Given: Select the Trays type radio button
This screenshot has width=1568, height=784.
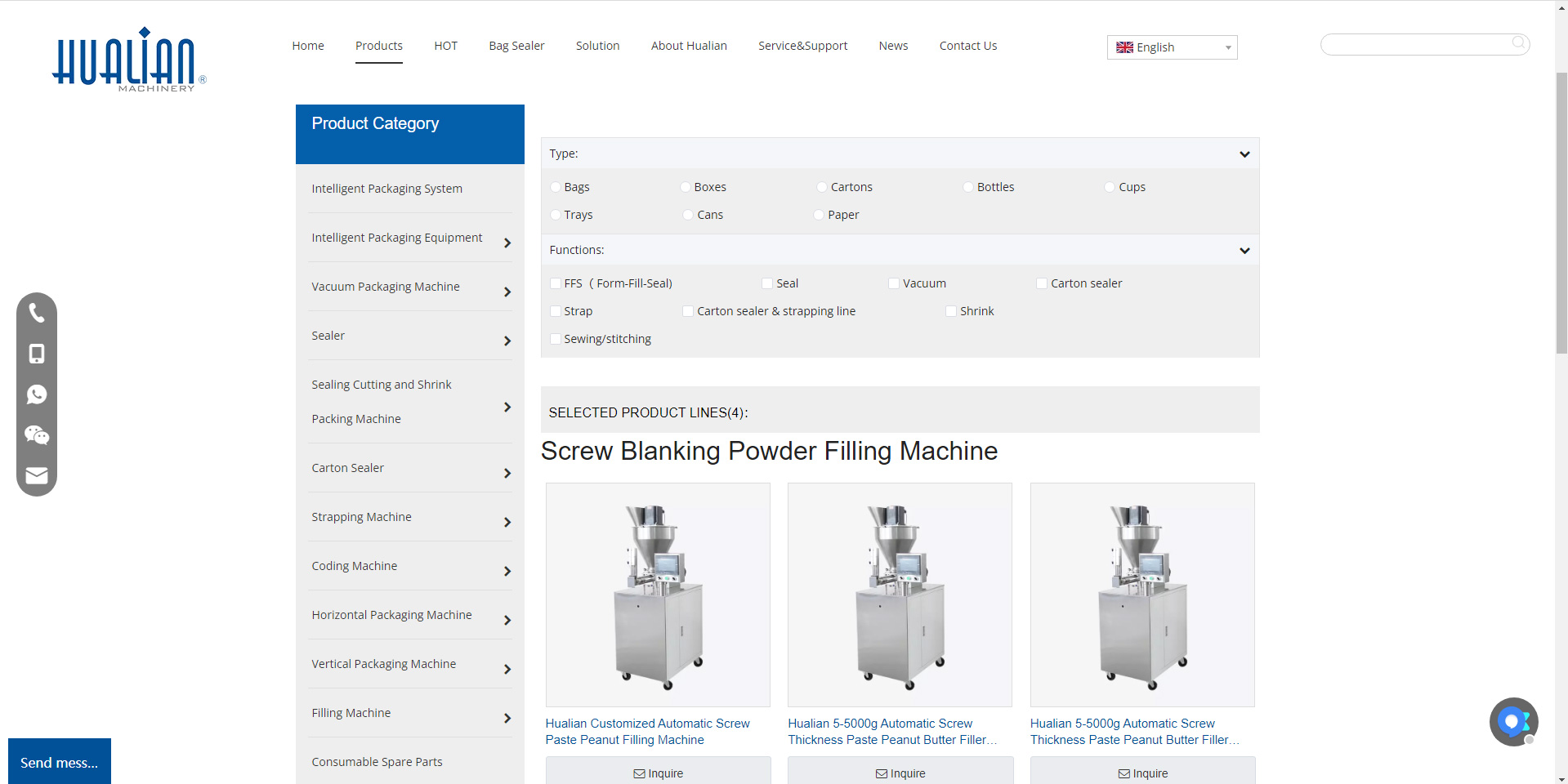Looking at the screenshot, I should [556, 215].
